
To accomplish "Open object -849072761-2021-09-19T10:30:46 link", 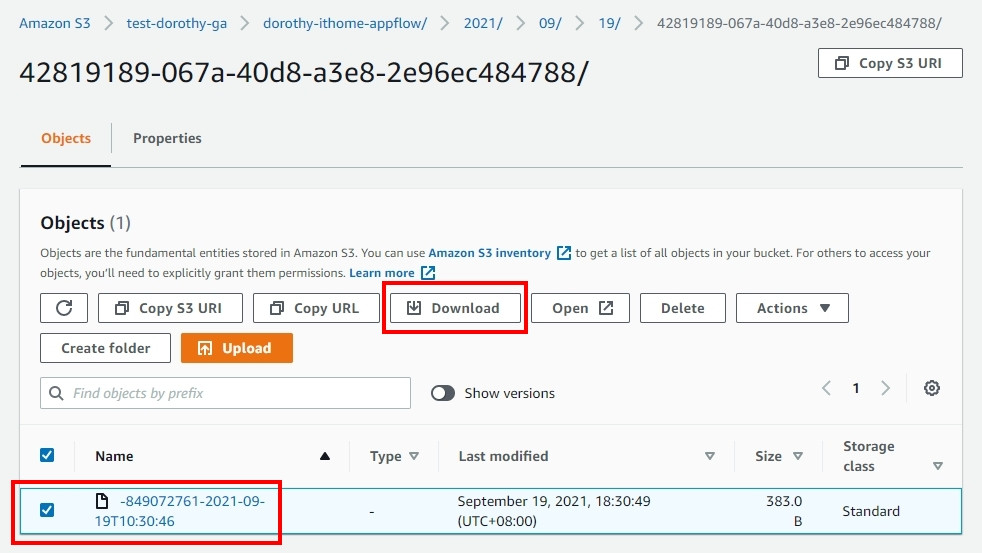I will click(x=180, y=511).
